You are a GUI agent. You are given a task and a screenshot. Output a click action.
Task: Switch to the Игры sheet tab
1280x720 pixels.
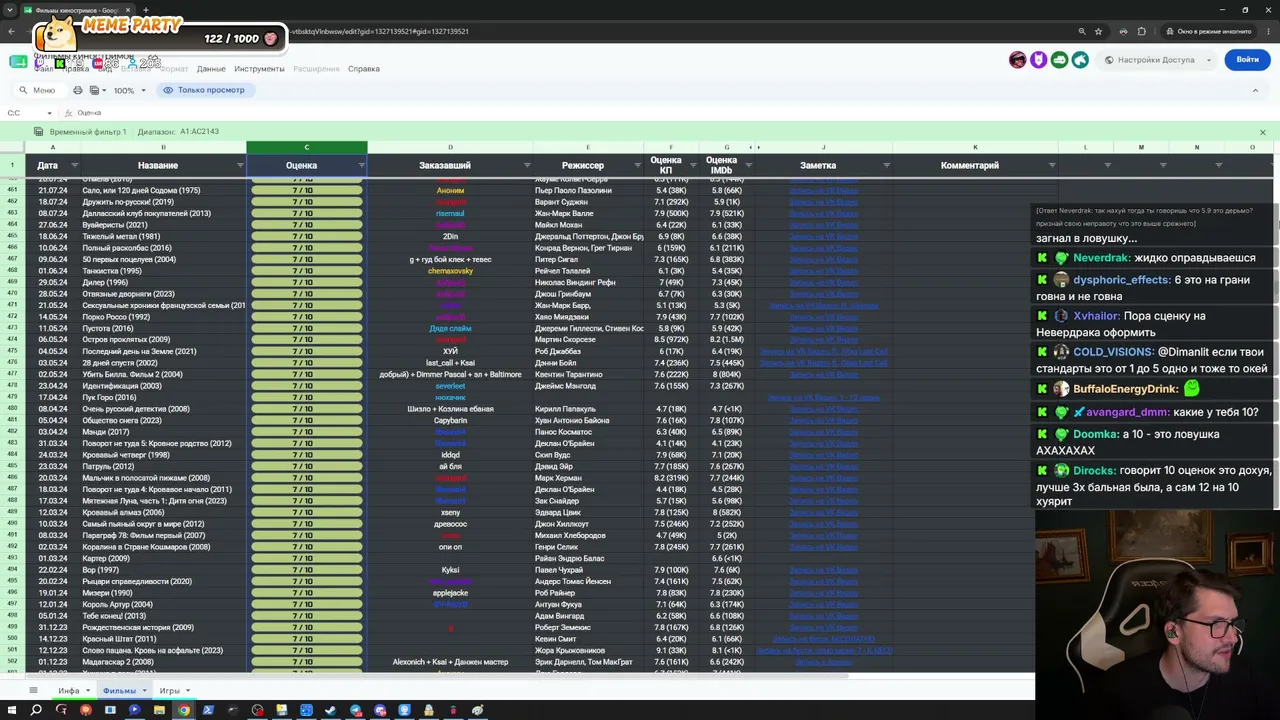[x=169, y=691]
